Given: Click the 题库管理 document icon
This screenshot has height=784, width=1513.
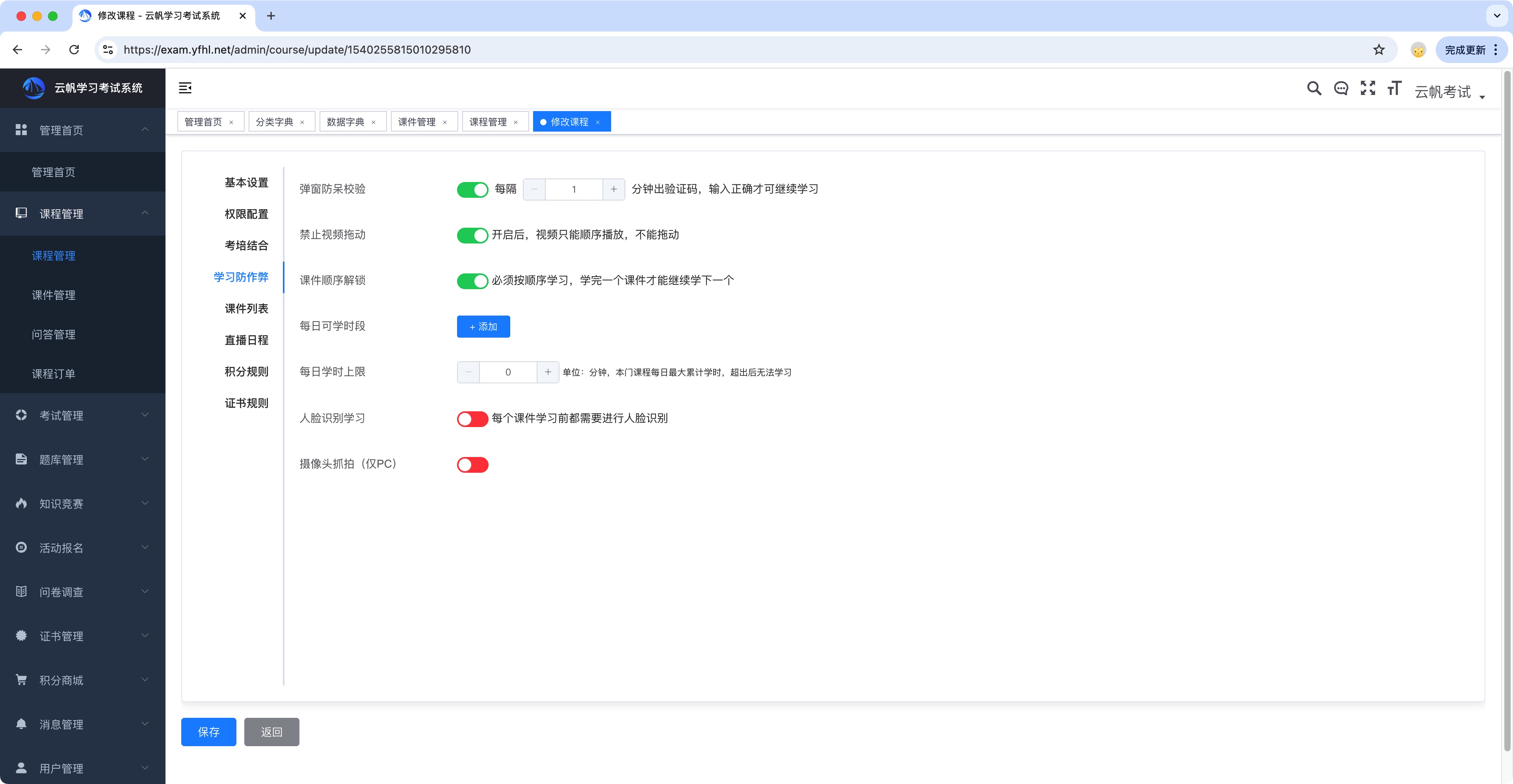Looking at the screenshot, I should (x=21, y=459).
